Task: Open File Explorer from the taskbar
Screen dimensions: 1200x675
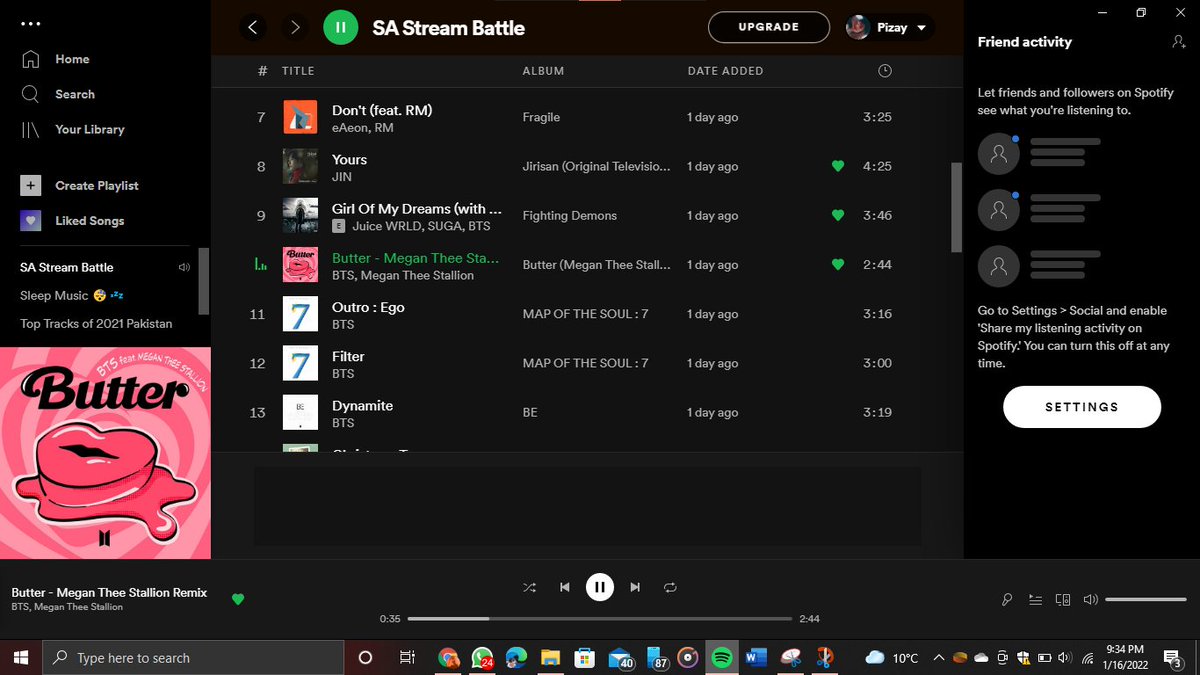Action: 549,657
